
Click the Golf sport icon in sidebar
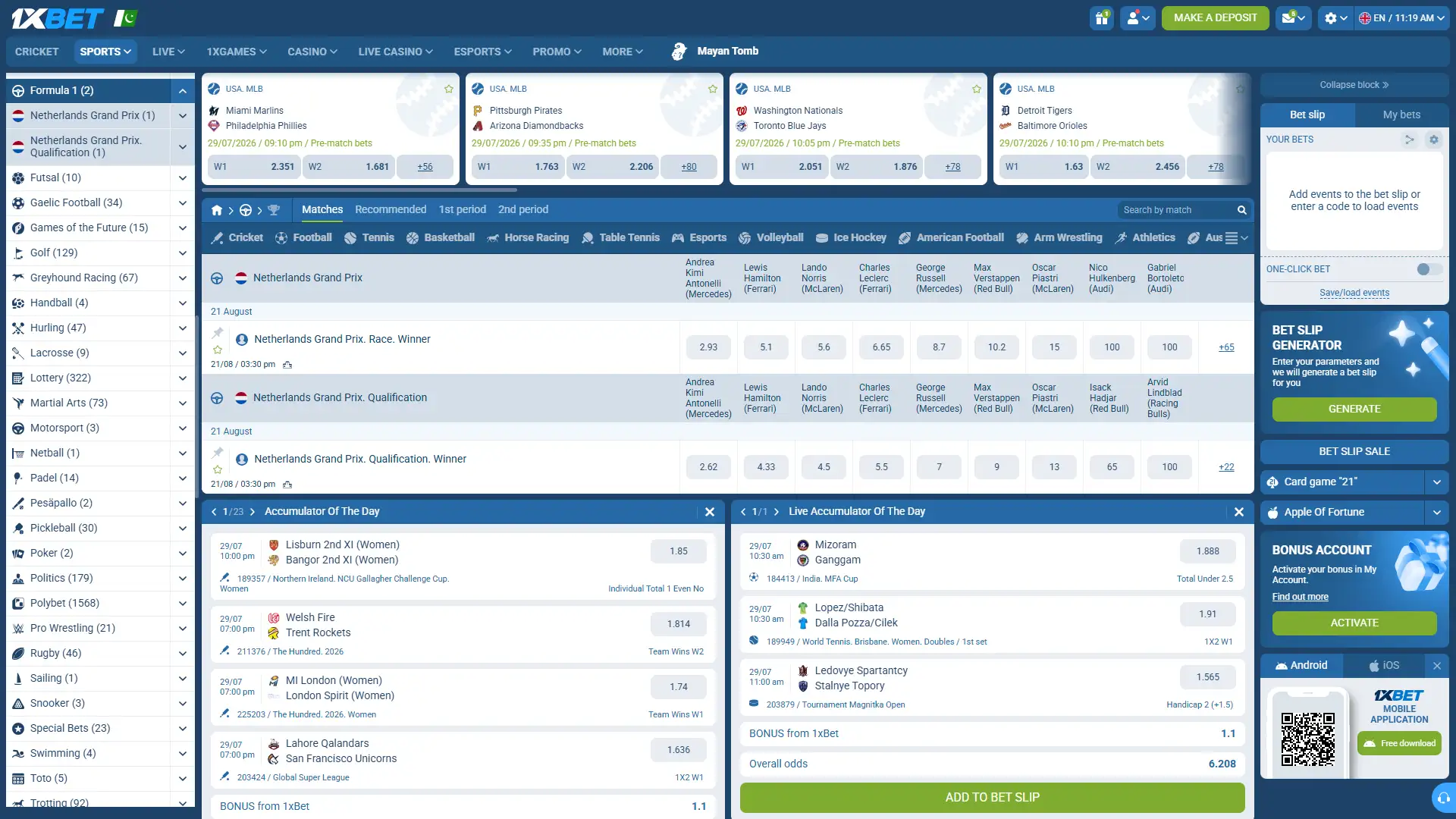pyautogui.click(x=18, y=253)
